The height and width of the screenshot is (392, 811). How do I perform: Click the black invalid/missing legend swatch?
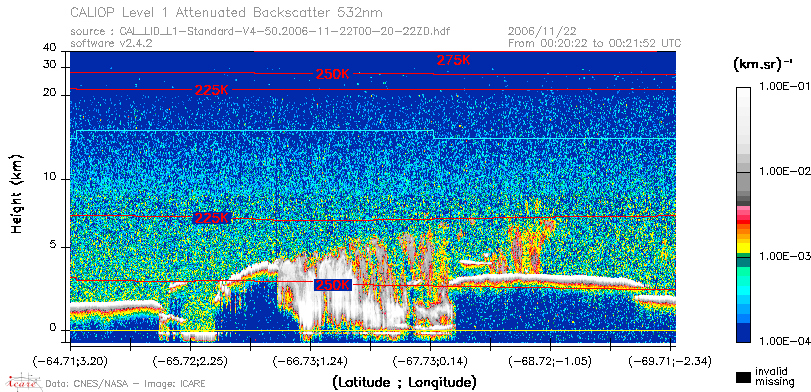[744, 378]
